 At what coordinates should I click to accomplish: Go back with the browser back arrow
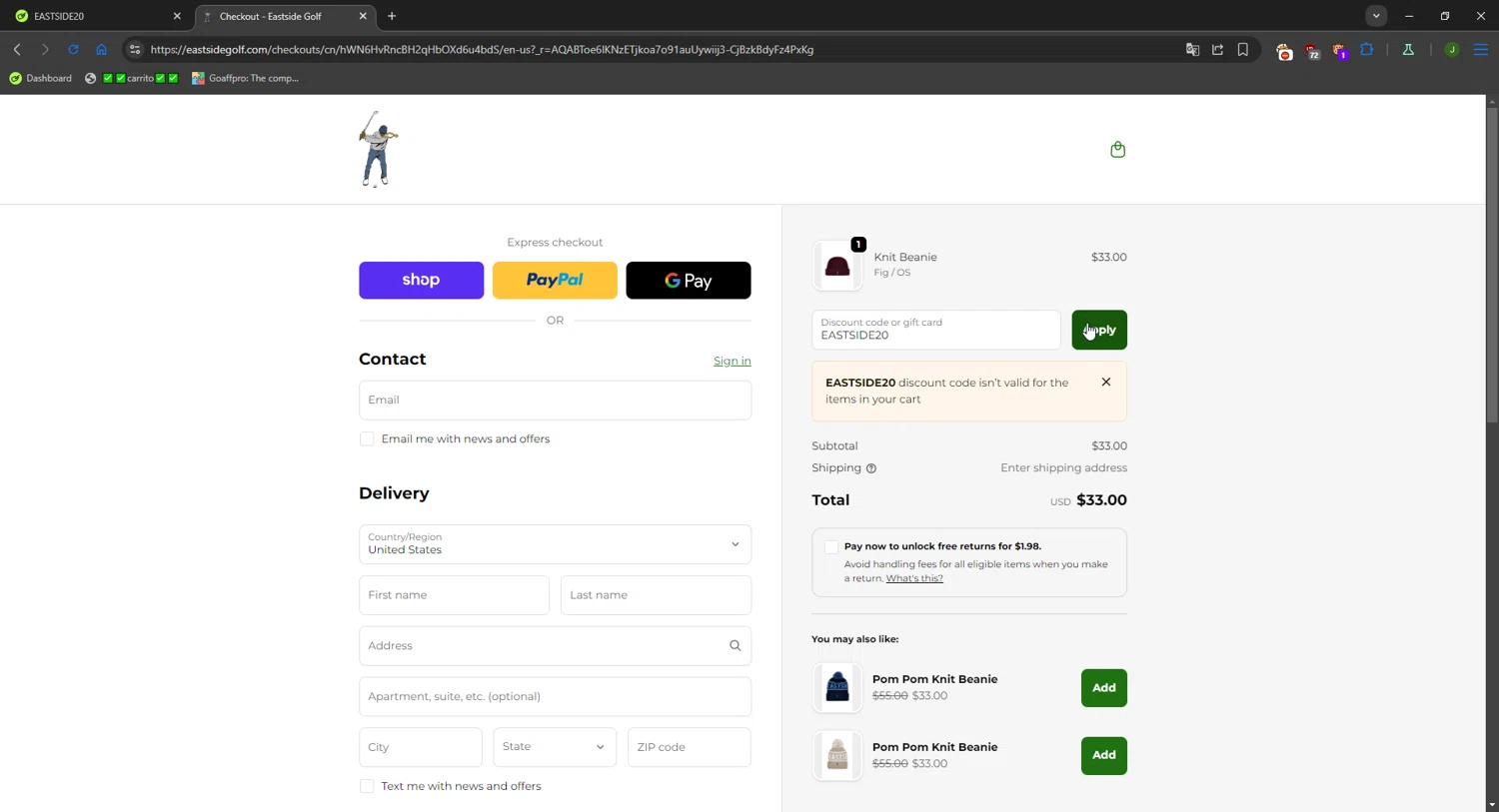(x=17, y=49)
